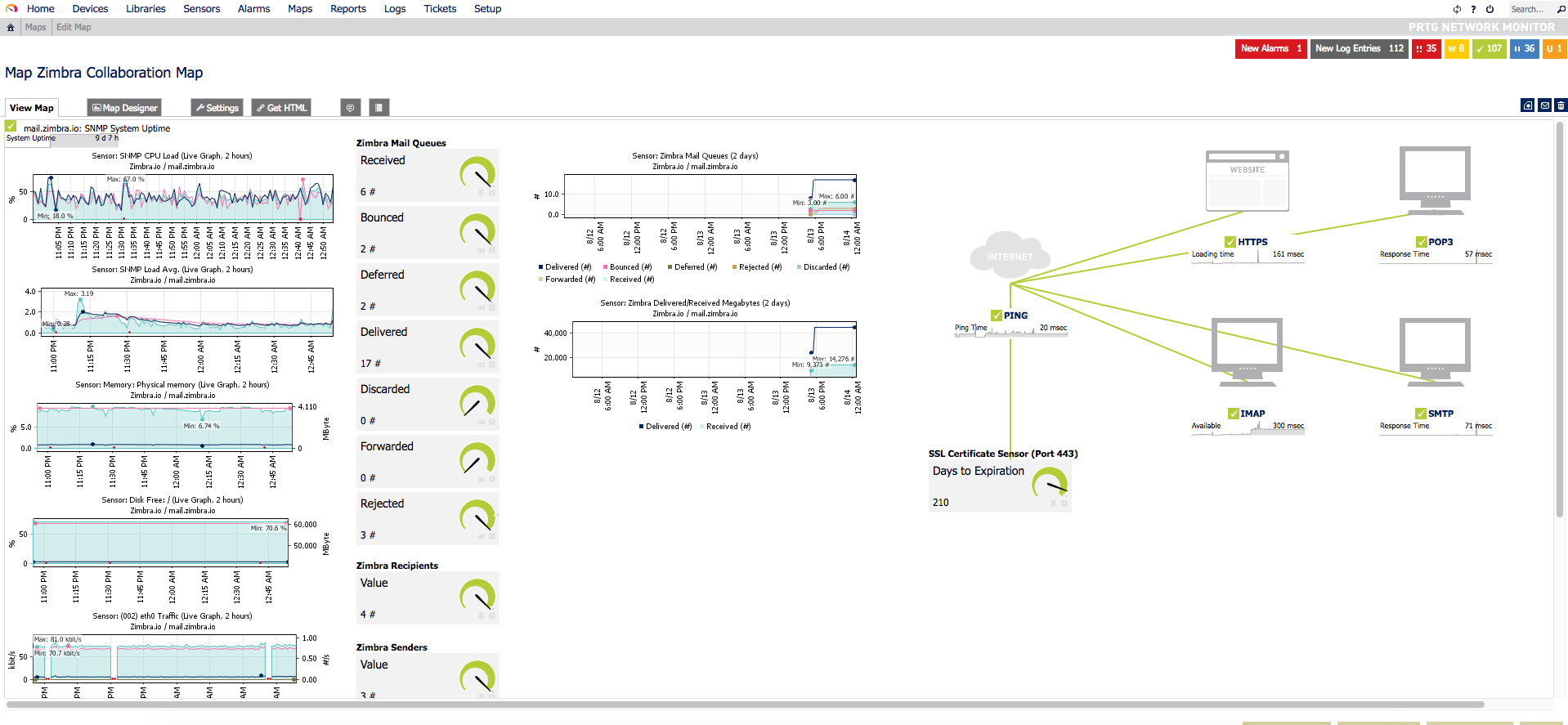Click green status check beside SNMP System Uptime
1568x725 pixels.
click(x=11, y=126)
